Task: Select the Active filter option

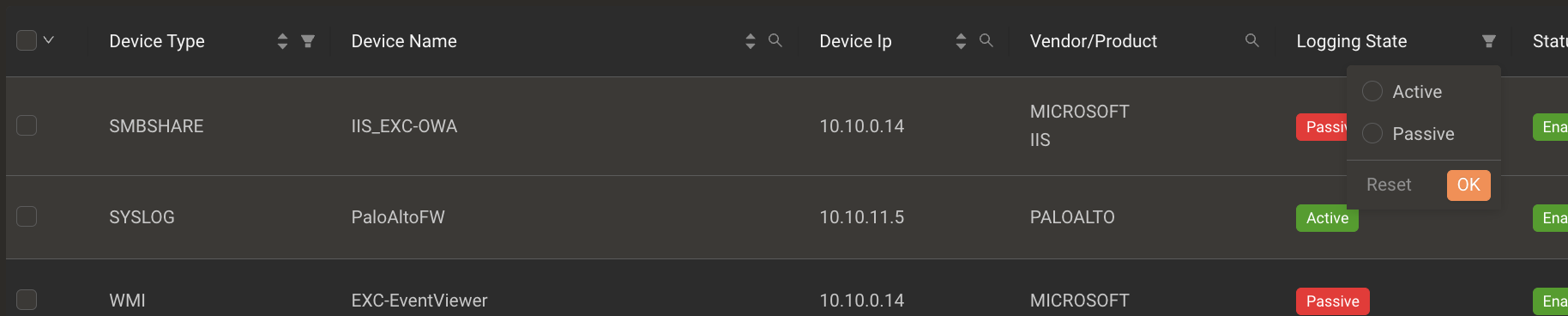Action: (1402, 92)
